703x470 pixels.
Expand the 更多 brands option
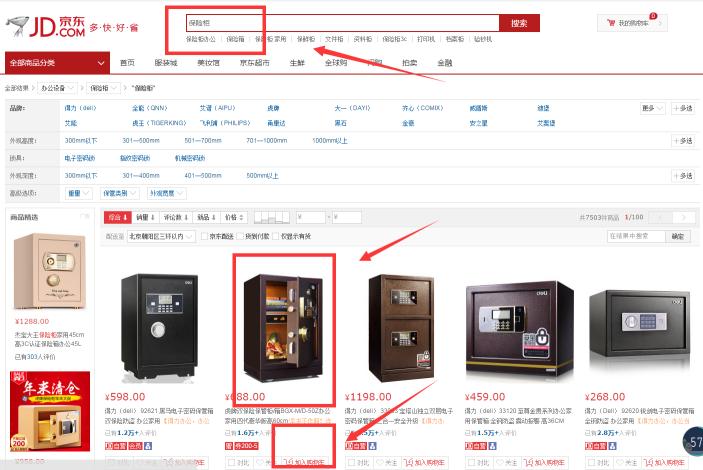(652, 108)
